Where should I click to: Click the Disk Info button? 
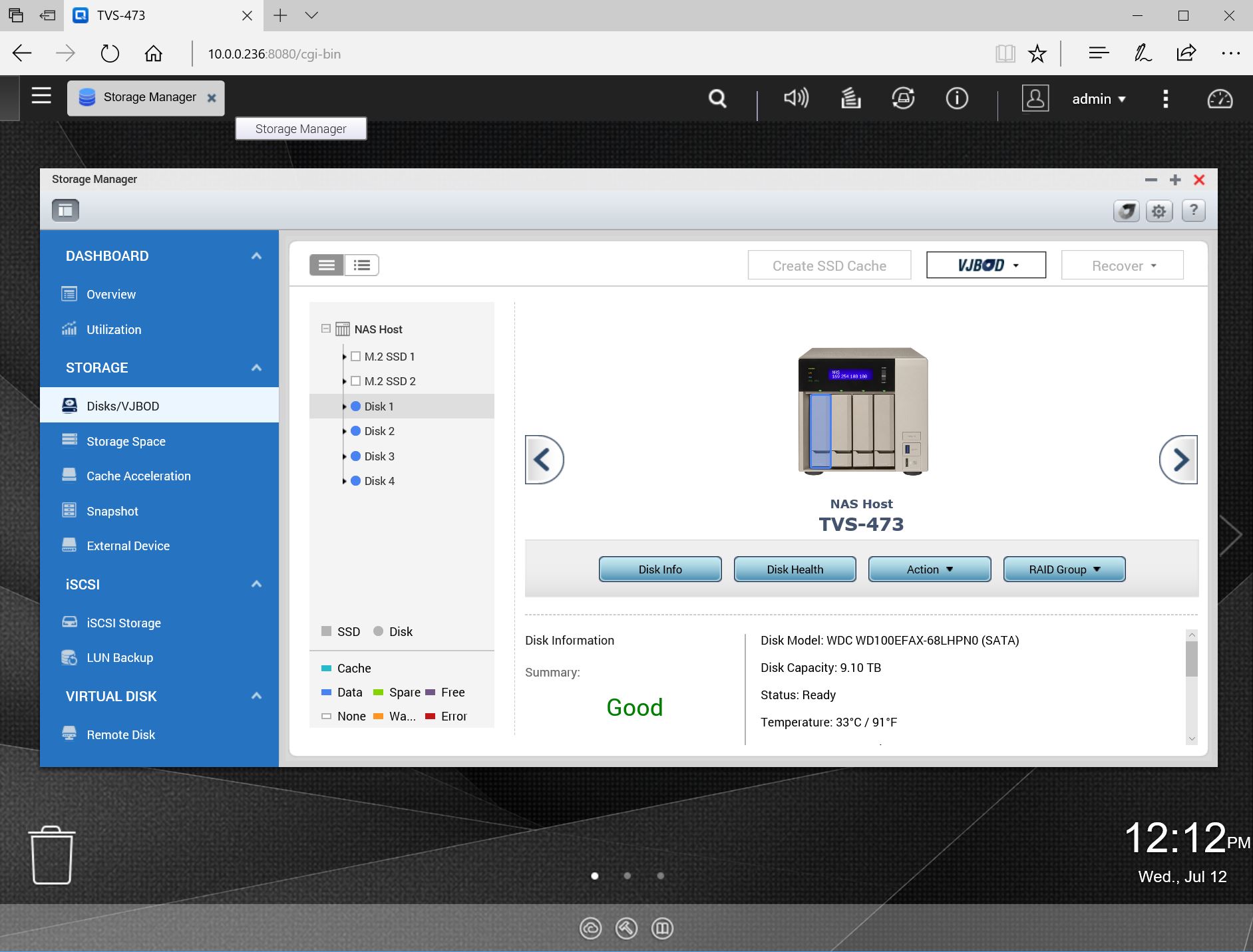coord(660,569)
